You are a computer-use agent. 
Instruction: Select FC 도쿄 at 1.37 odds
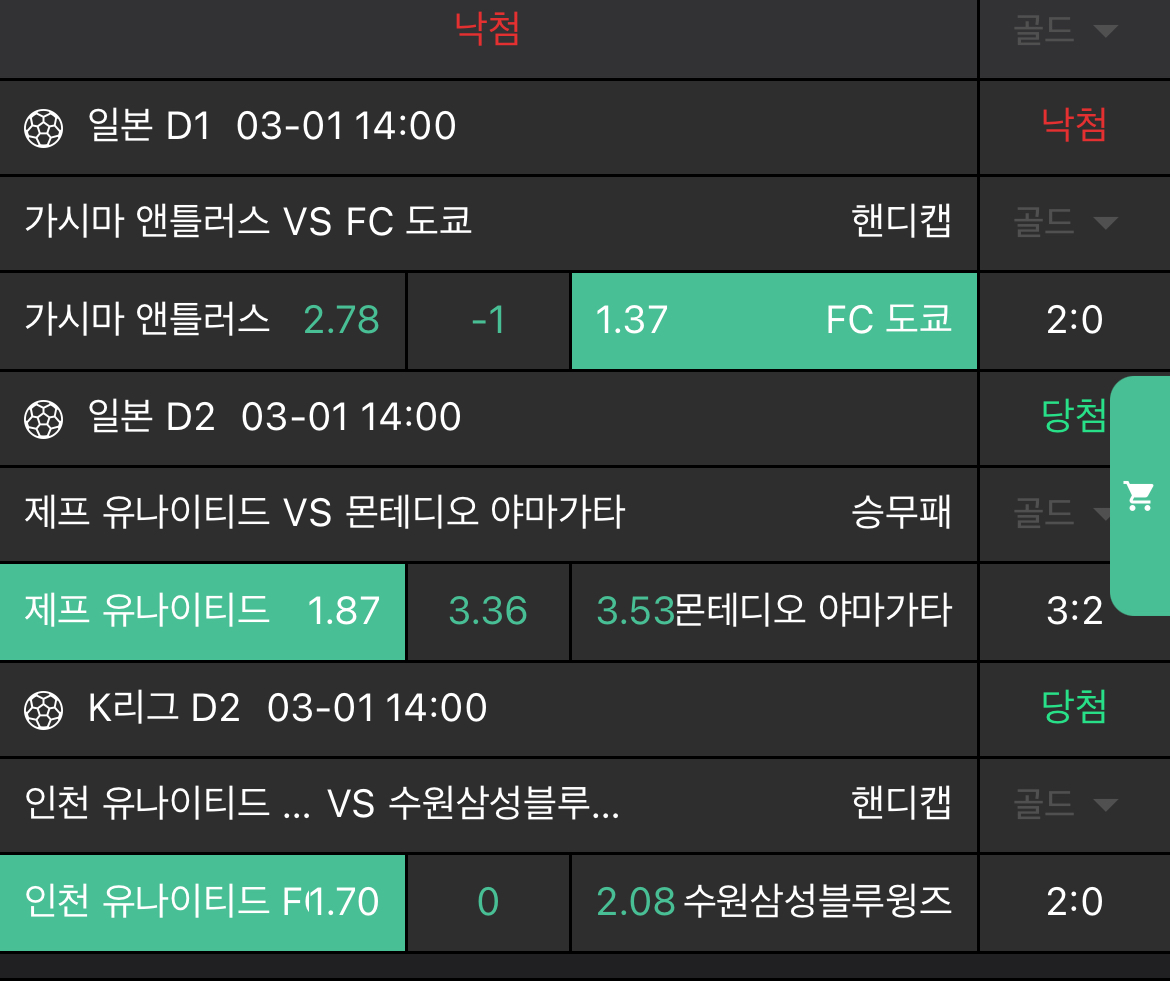click(773, 321)
